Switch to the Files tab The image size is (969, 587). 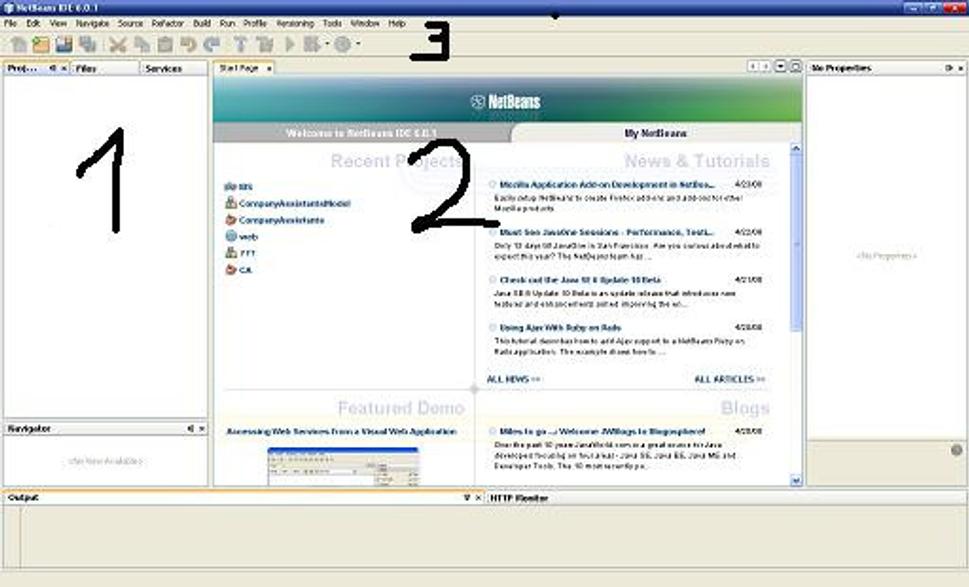pyautogui.click(x=105, y=68)
